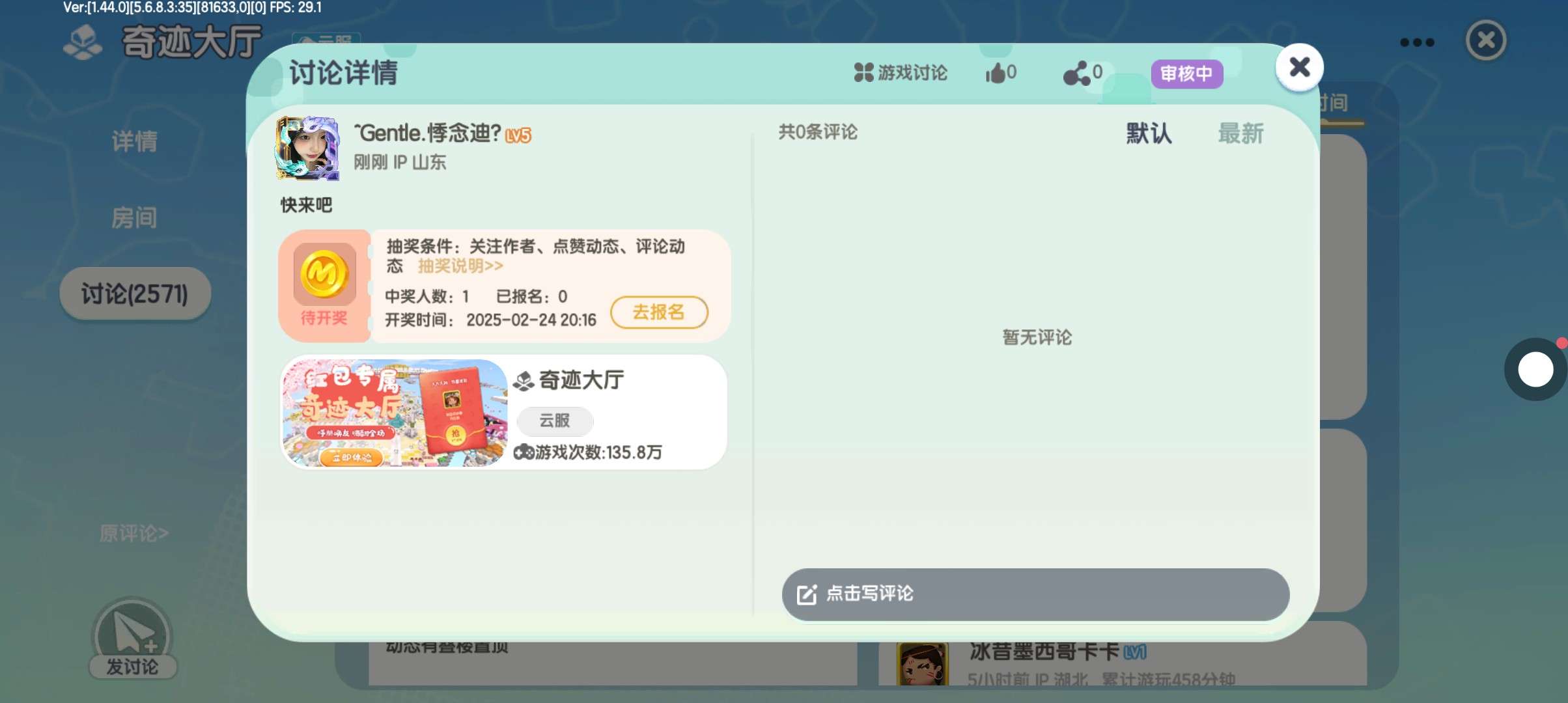1568x703 pixels.
Task: Switch to 详情 tab
Action: (x=134, y=141)
